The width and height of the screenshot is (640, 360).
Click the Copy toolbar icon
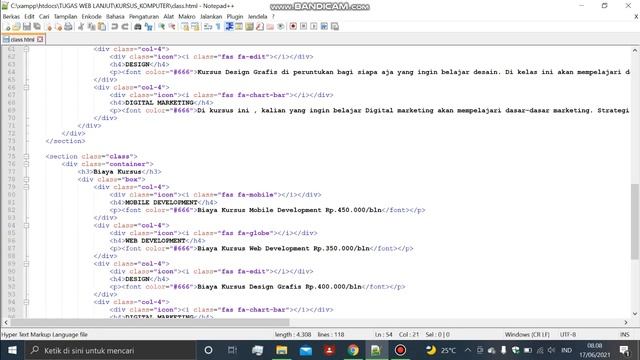[x=91, y=27]
